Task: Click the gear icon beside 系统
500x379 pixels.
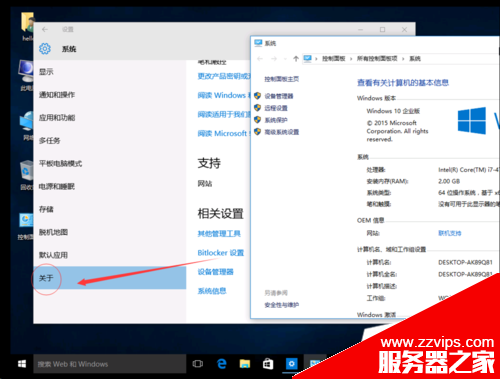Action: (45, 49)
